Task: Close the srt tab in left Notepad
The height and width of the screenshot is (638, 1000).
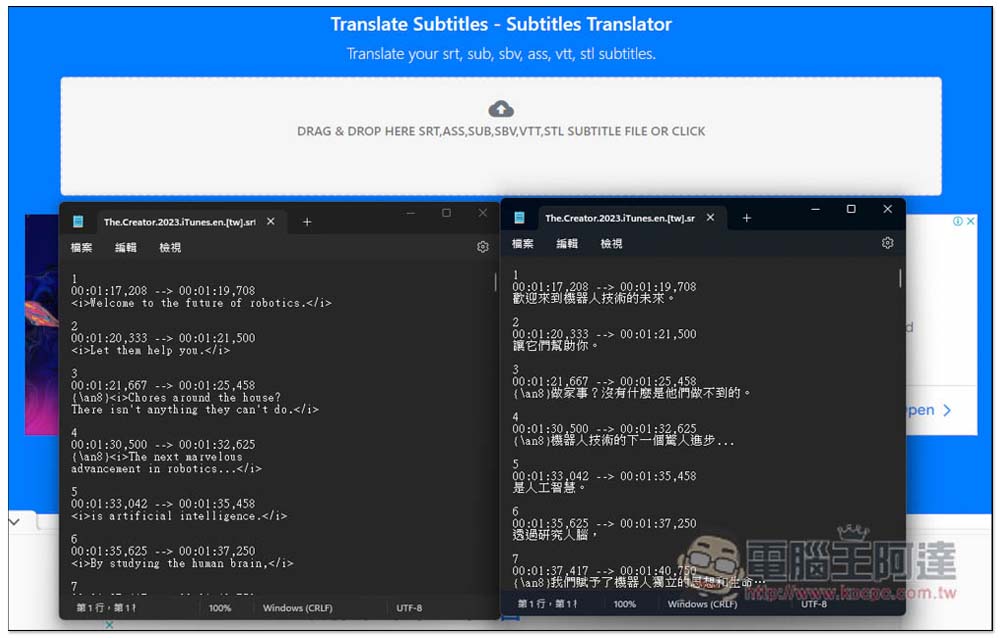Action: 270,221
